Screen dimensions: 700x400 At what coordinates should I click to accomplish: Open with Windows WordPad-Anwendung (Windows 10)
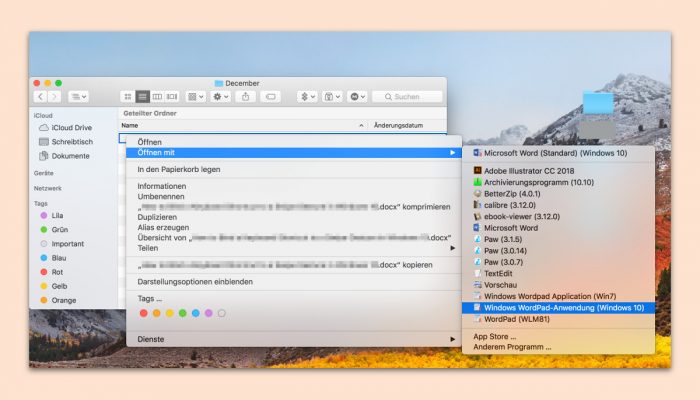(x=558, y=308)
